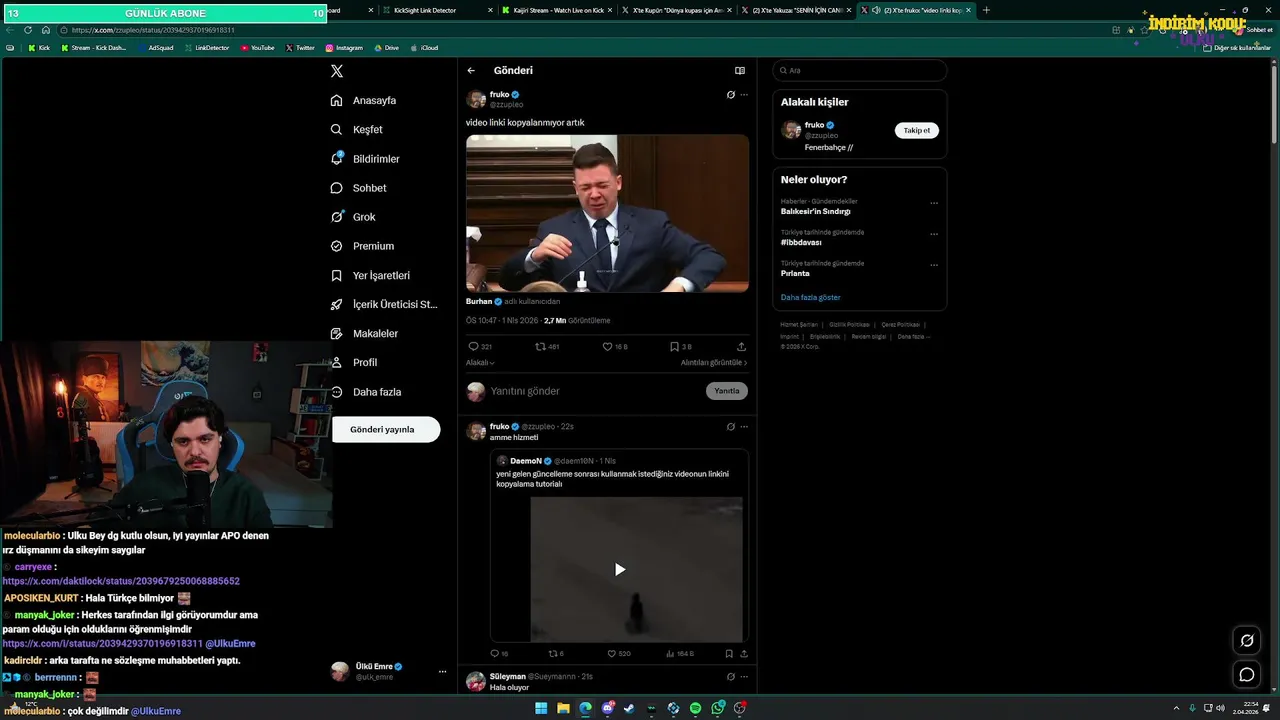Click the Yanıtla button

[727, 391]
